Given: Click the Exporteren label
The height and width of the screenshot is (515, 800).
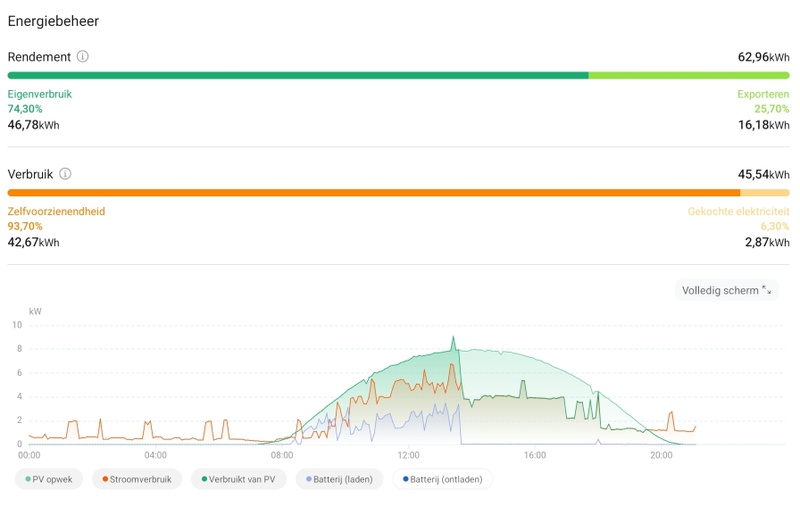Looking at the screenshot, I should [x=763, y=94].
